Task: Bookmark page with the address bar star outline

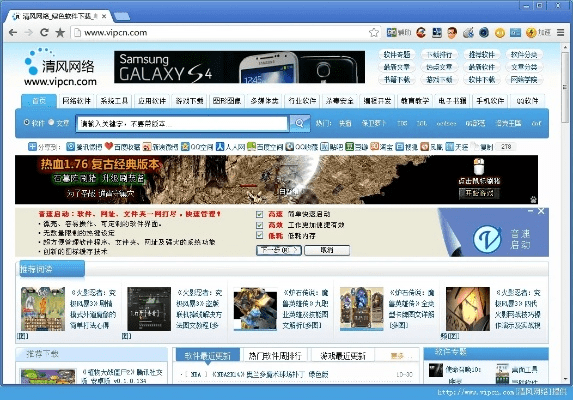Action: point(373,33)
